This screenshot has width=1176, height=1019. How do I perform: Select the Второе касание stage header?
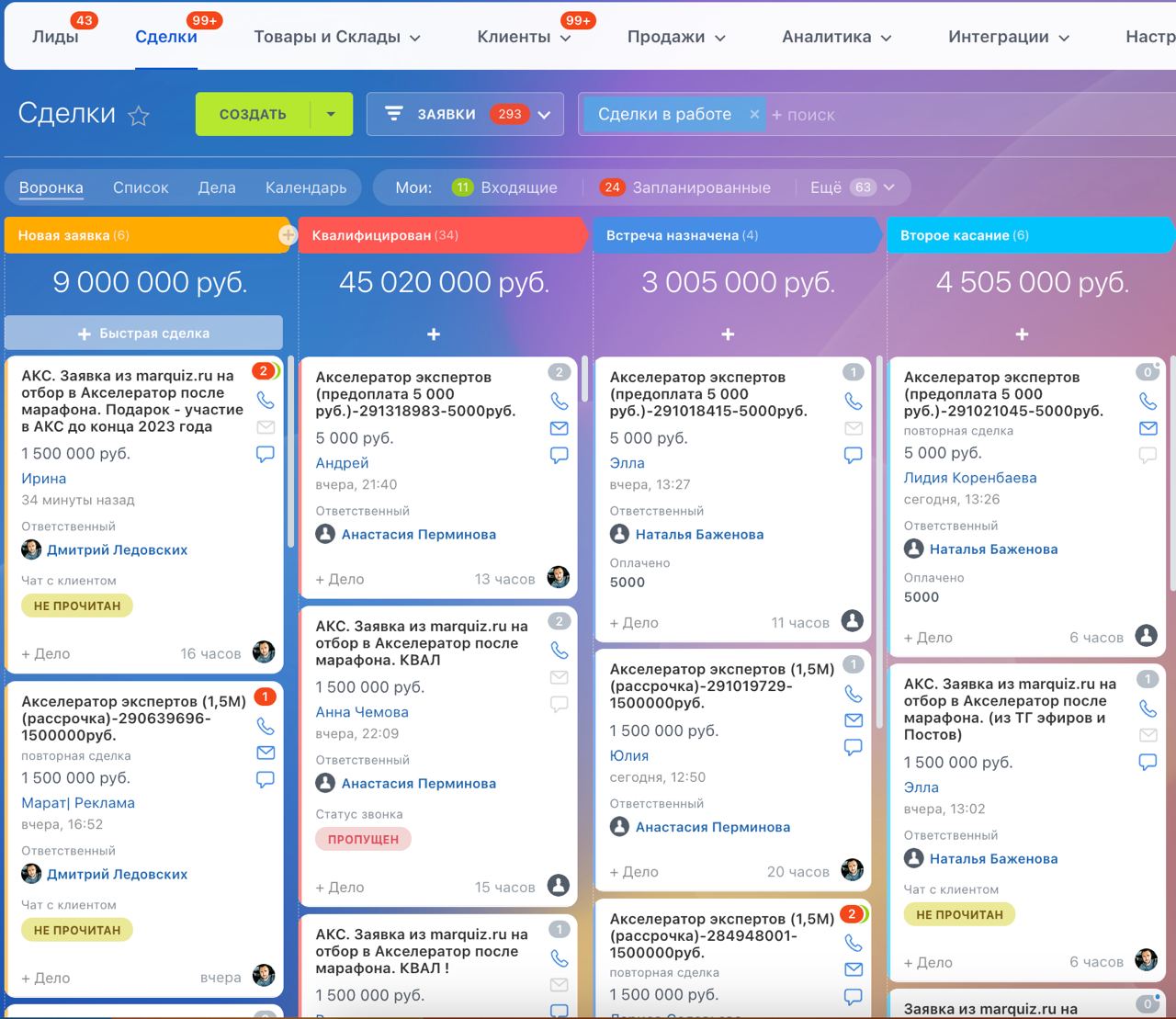[x=1029, y=235]
